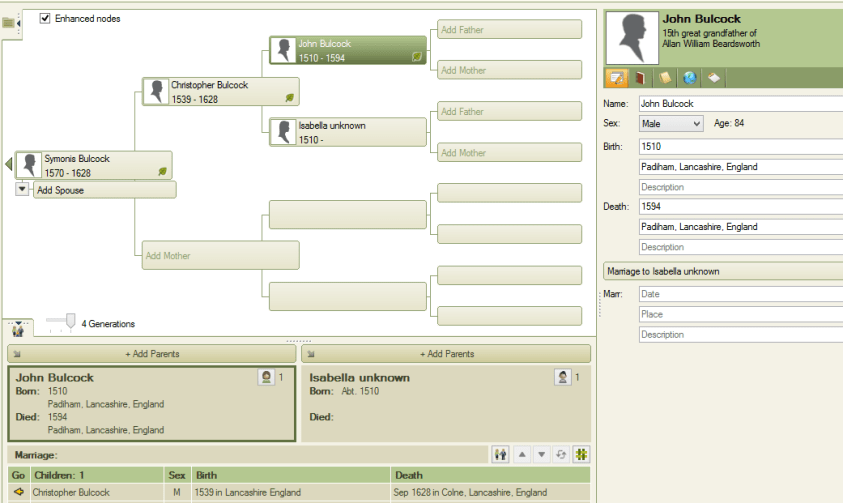Click the green leaf hint on Christopher Bulcock

coord(290,97)
